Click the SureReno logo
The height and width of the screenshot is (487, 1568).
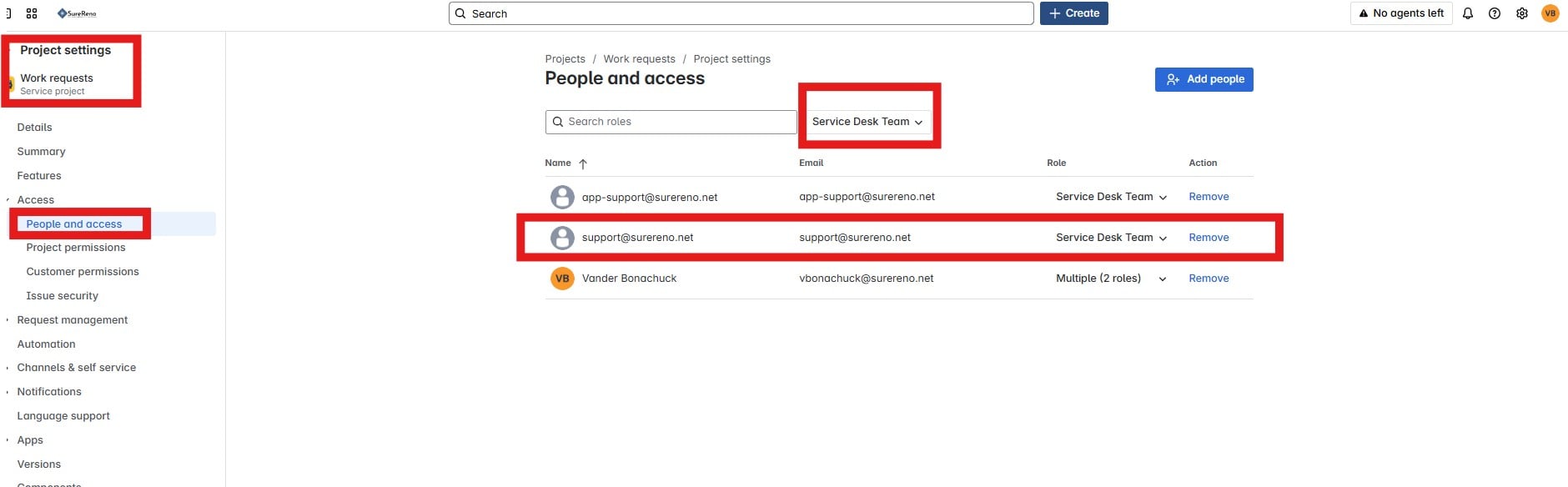tap(77, 13)
